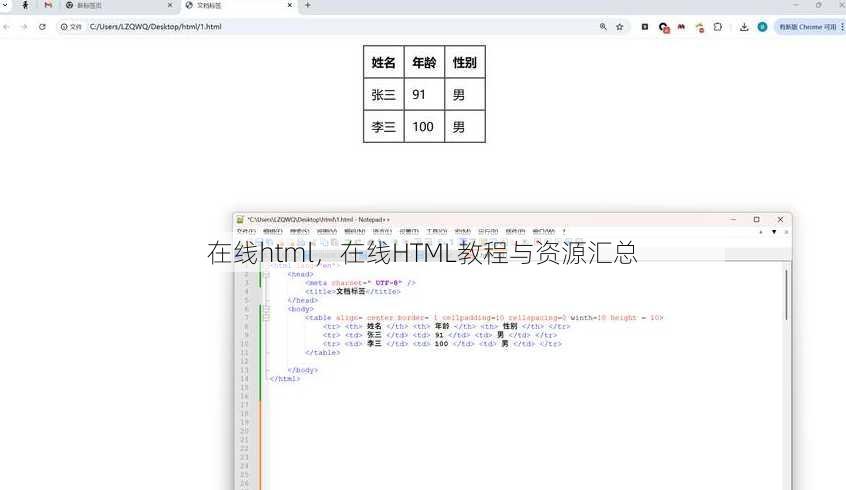This screenshot has height=490, width=846.
Task: Bookmark this page with the star icon
Action: (619, 26)
